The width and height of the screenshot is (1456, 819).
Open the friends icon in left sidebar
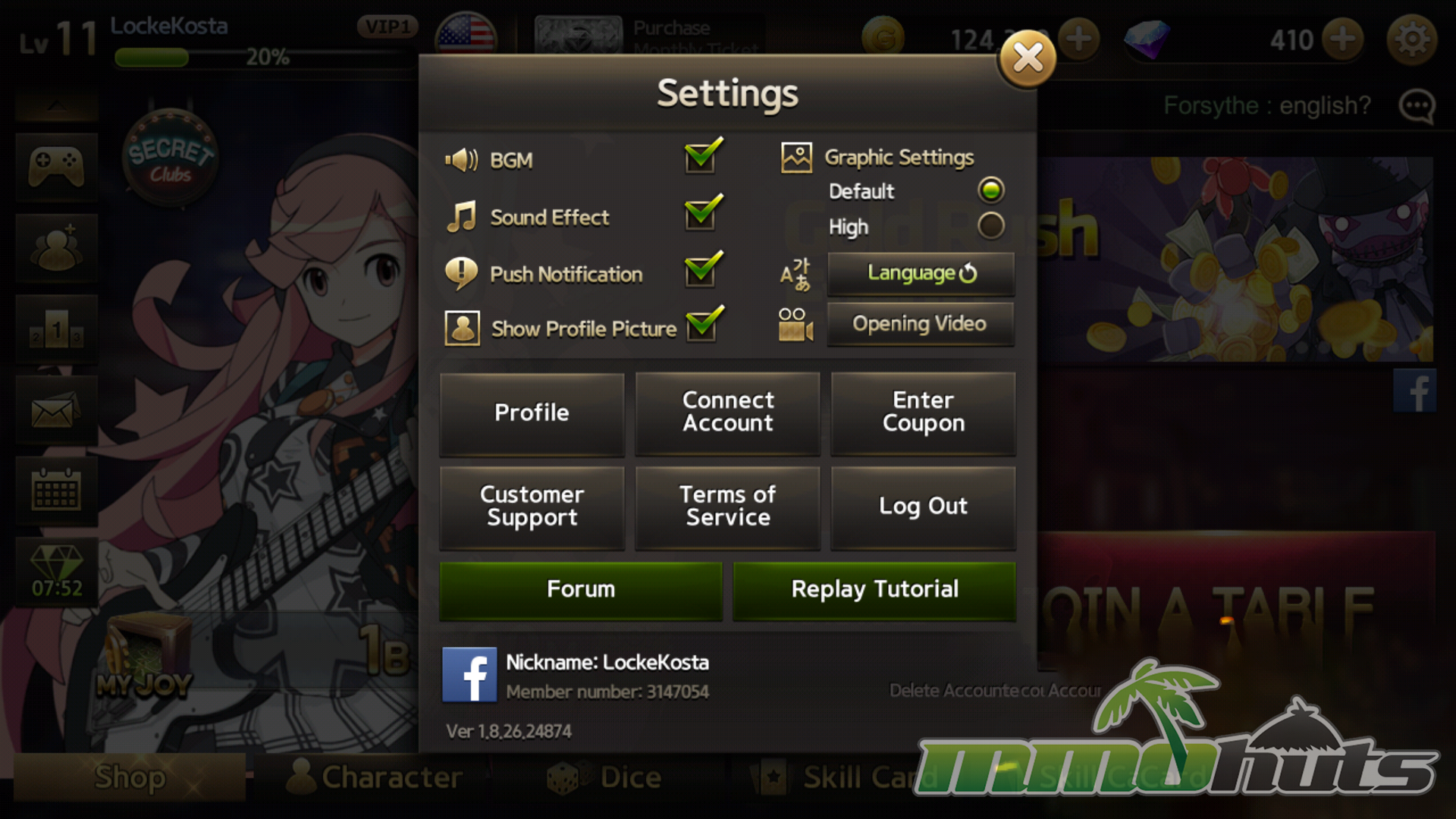[56, 249]
